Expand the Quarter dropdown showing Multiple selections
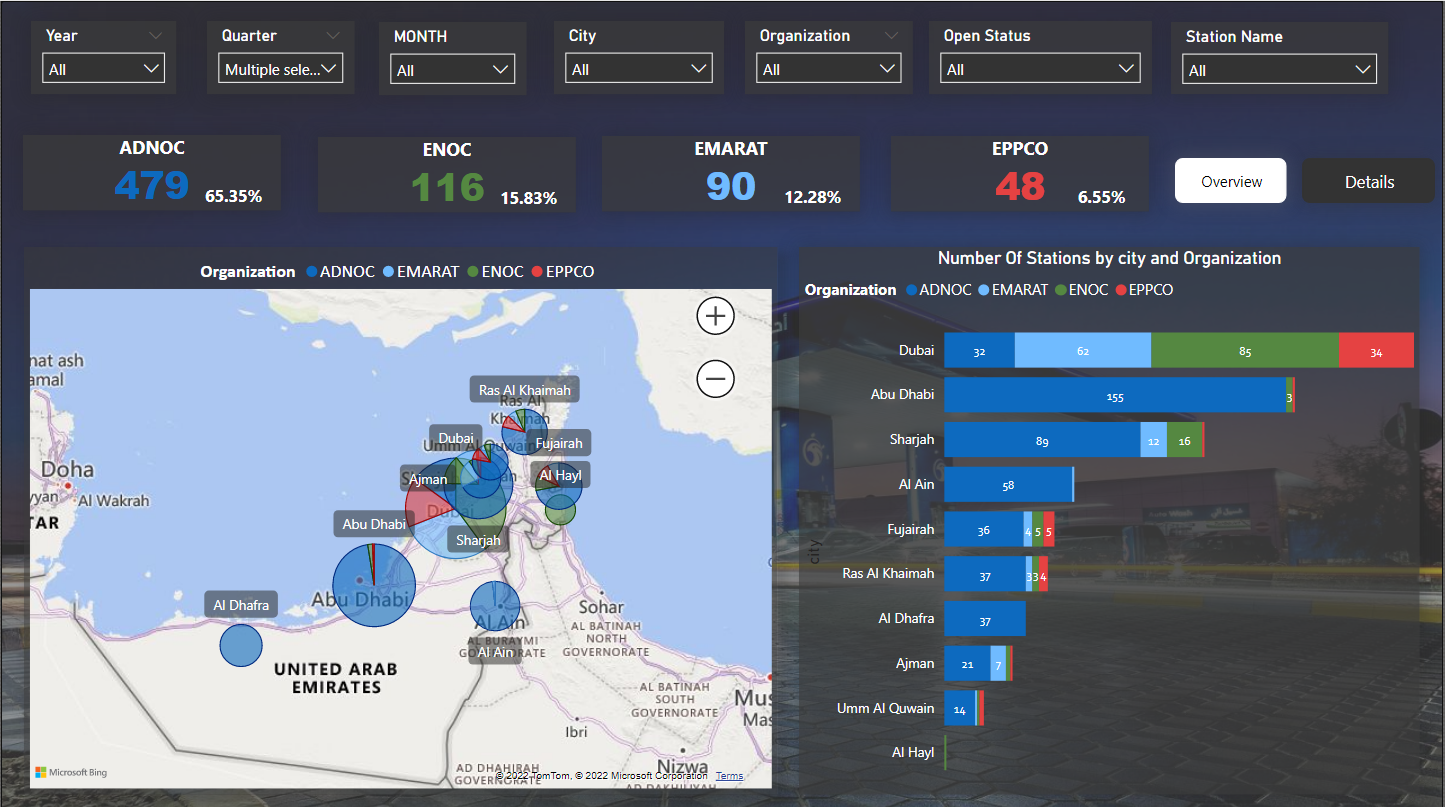Viewport: 1445px width, 807px height. tap(280, 69)
